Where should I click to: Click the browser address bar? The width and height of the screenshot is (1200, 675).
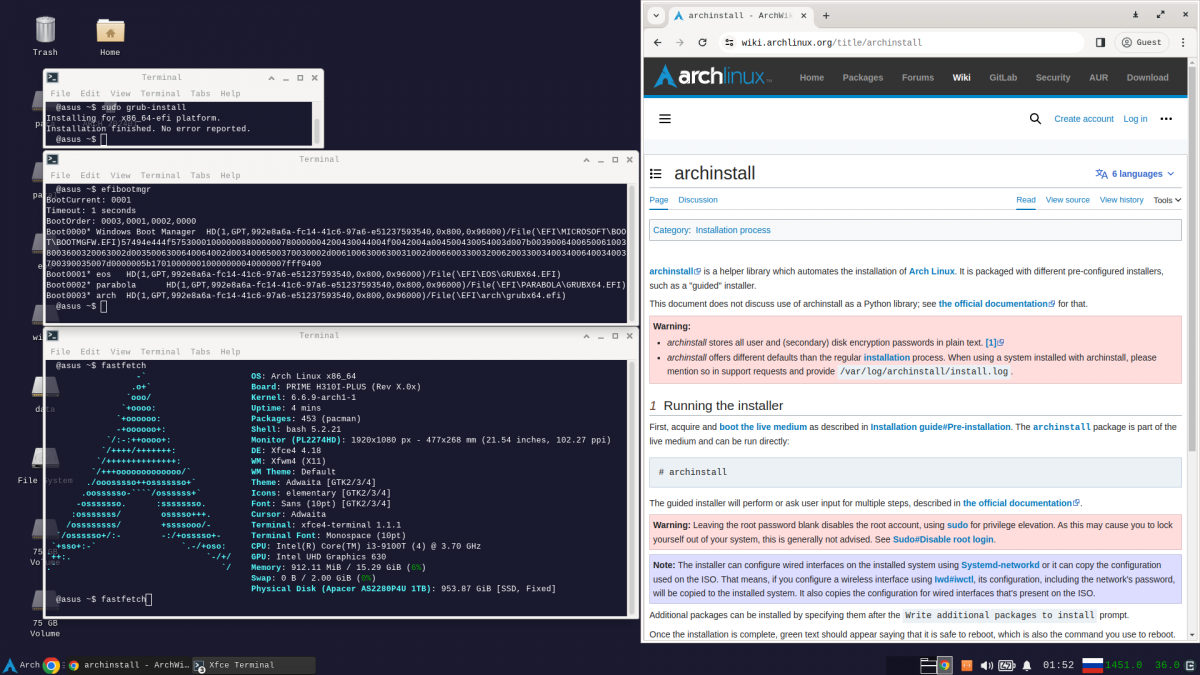900,43
